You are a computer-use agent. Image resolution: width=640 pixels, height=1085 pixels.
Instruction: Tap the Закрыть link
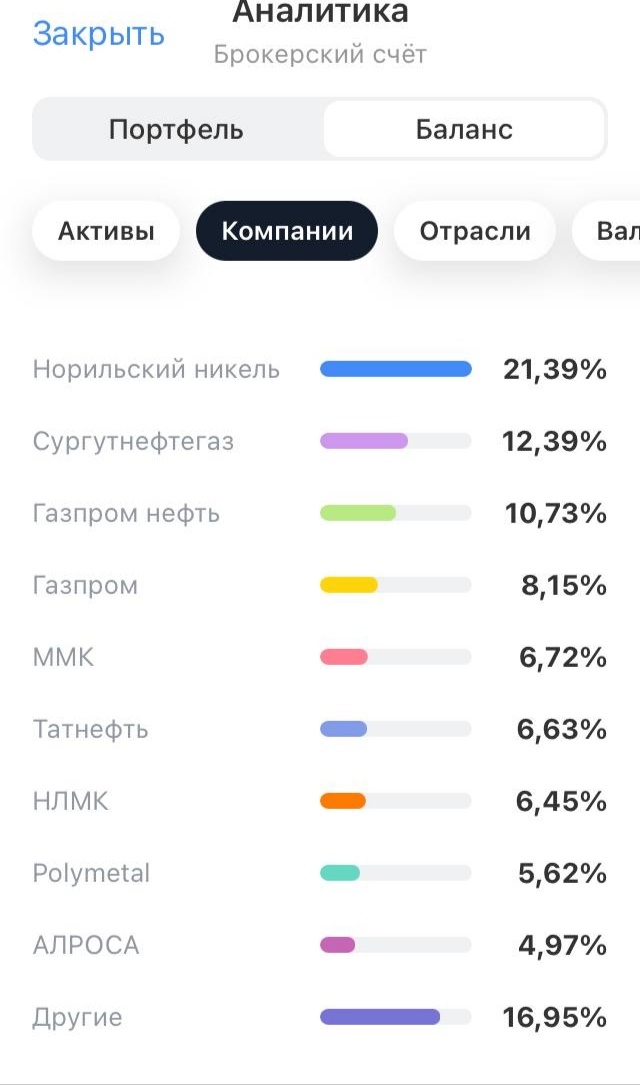pos(98,34)
